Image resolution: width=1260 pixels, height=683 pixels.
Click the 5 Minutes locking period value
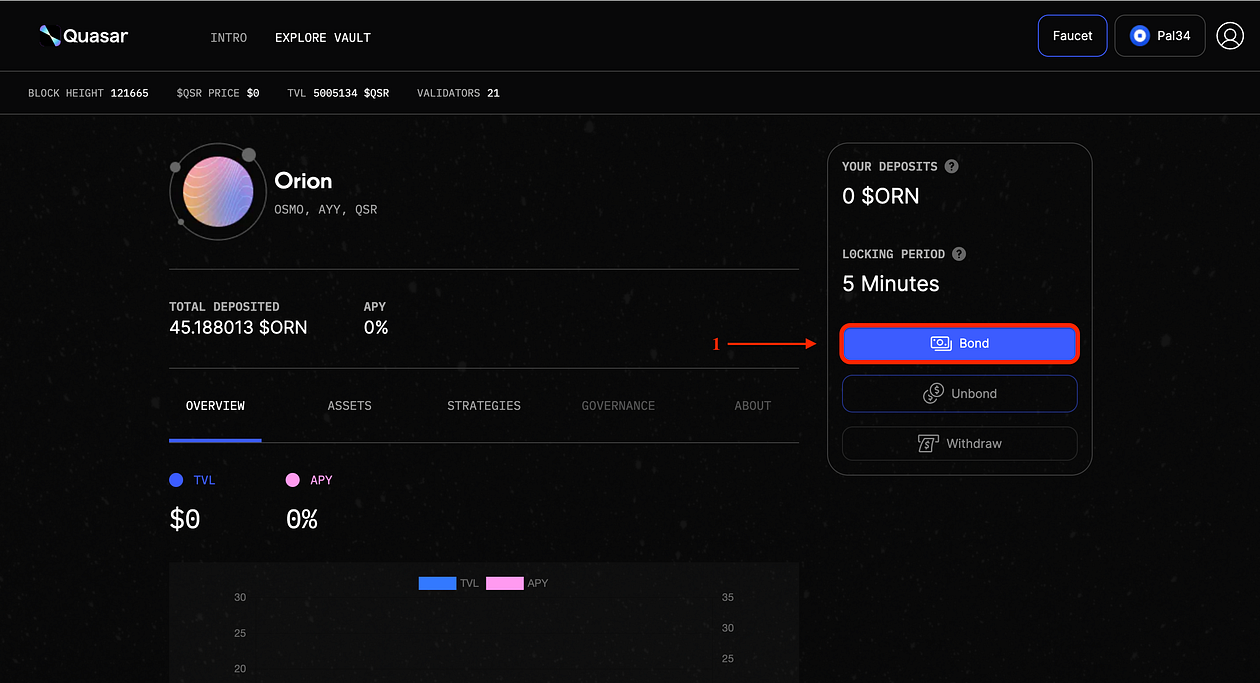[x=891, y=284]
